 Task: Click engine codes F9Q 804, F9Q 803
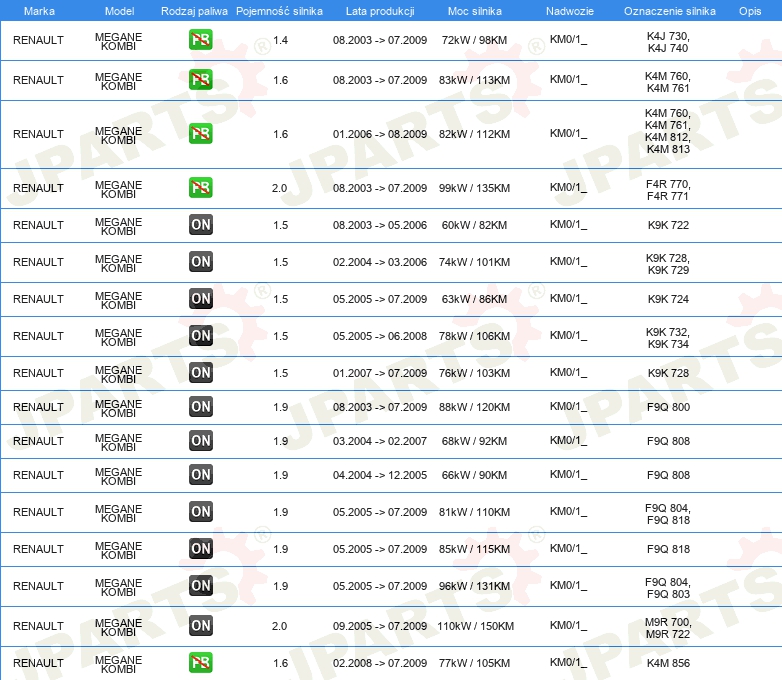tap(668, 588)
